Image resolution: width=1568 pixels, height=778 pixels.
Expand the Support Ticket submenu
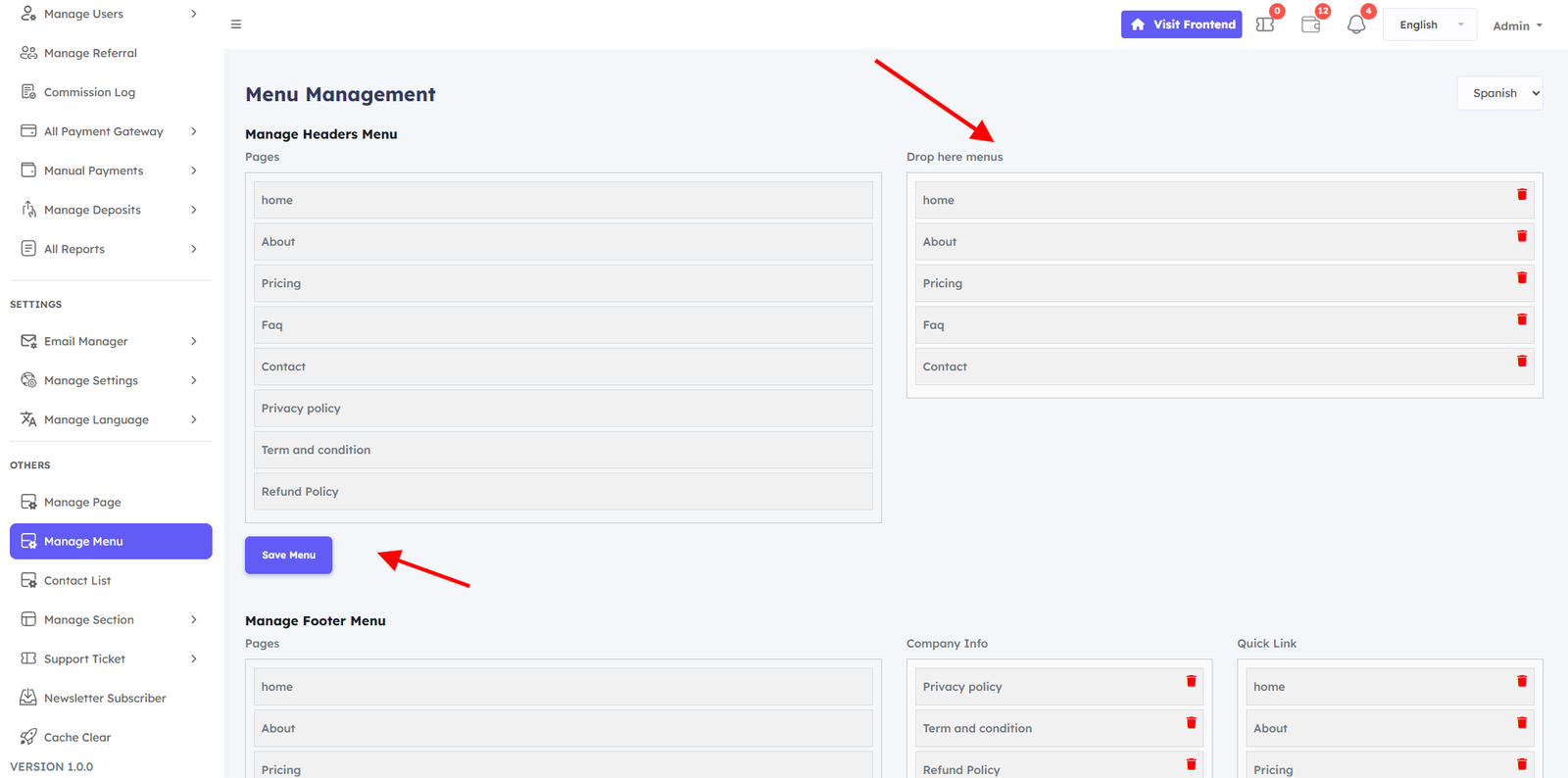pos(110,658)
